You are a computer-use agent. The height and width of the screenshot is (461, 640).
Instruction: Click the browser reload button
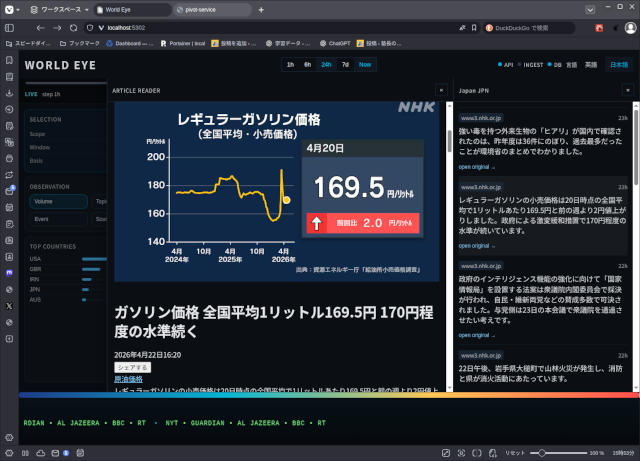coord(75,27)
